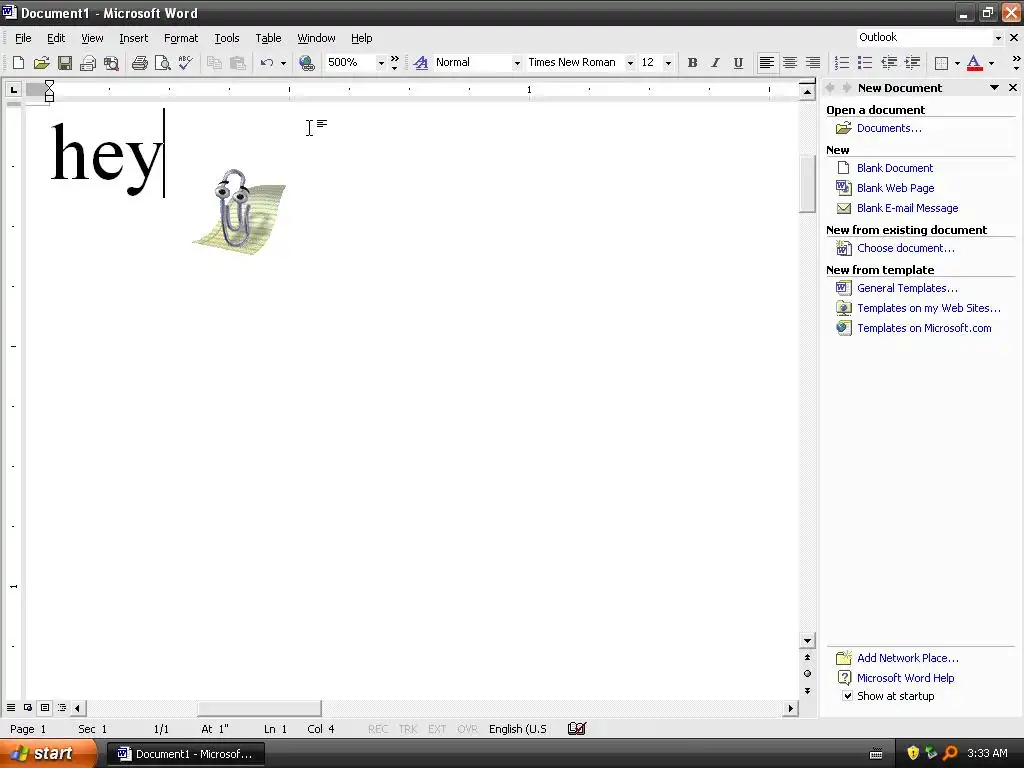
Task: Uncheck Show at startup checkbox
Action: [847, 696]
